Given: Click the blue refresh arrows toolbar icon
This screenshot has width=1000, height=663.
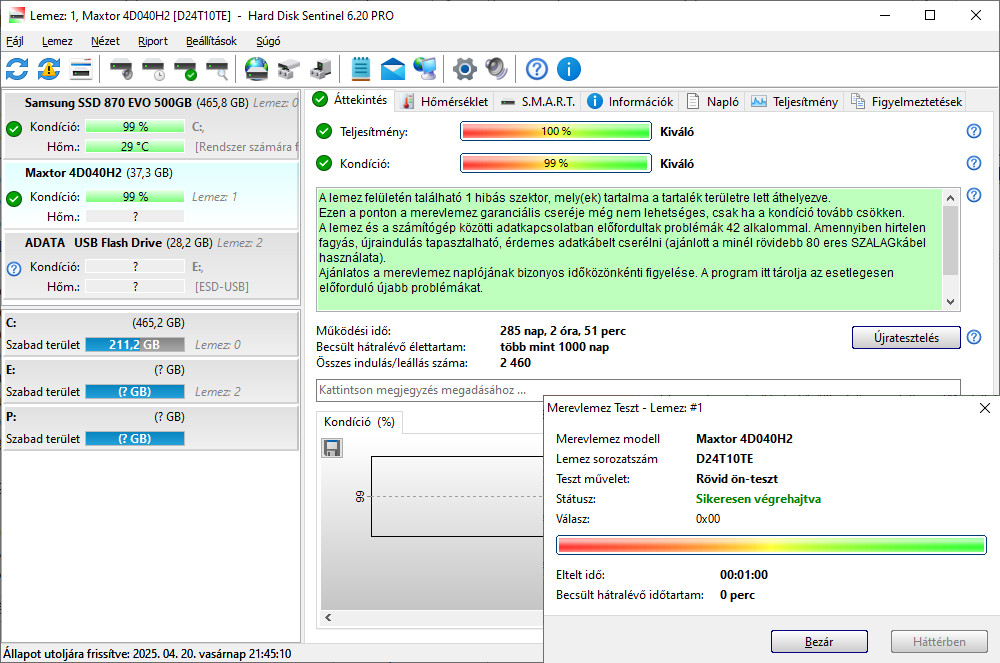Looking at the screenshot, I should pos(17,69).
